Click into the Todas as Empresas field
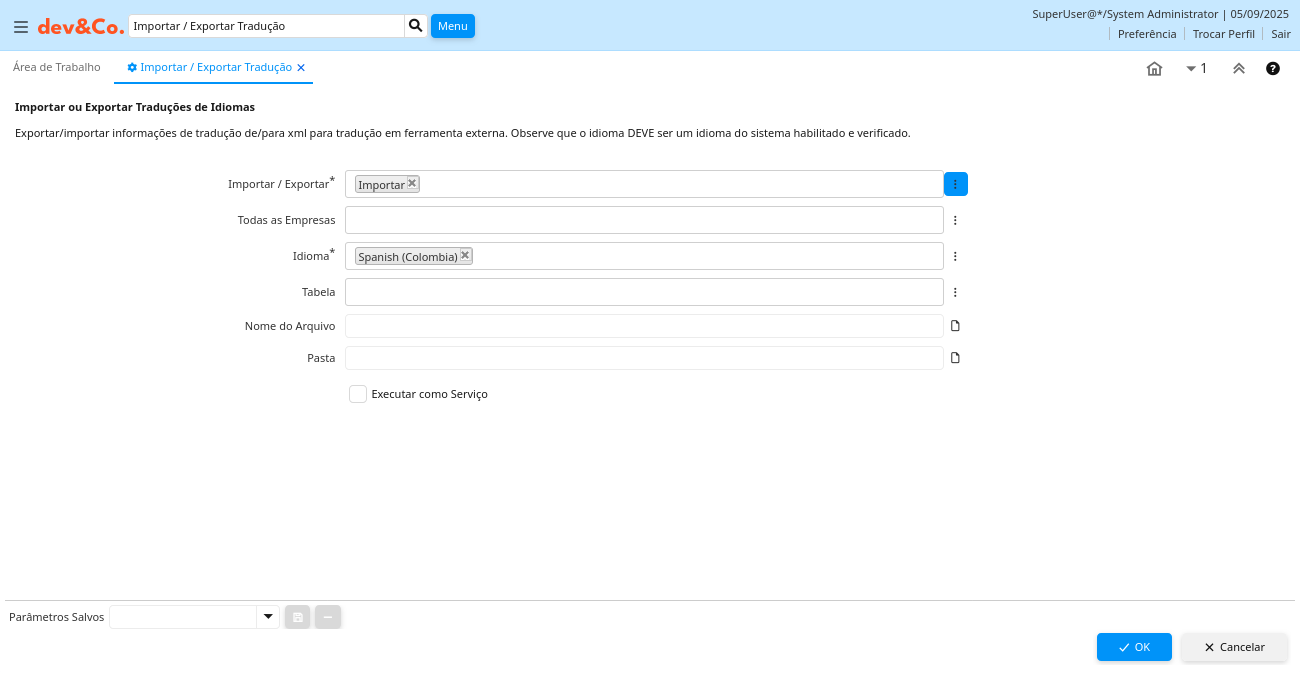Image resolution: width=1300 pixels, height=674 pixels. [644, 220]
